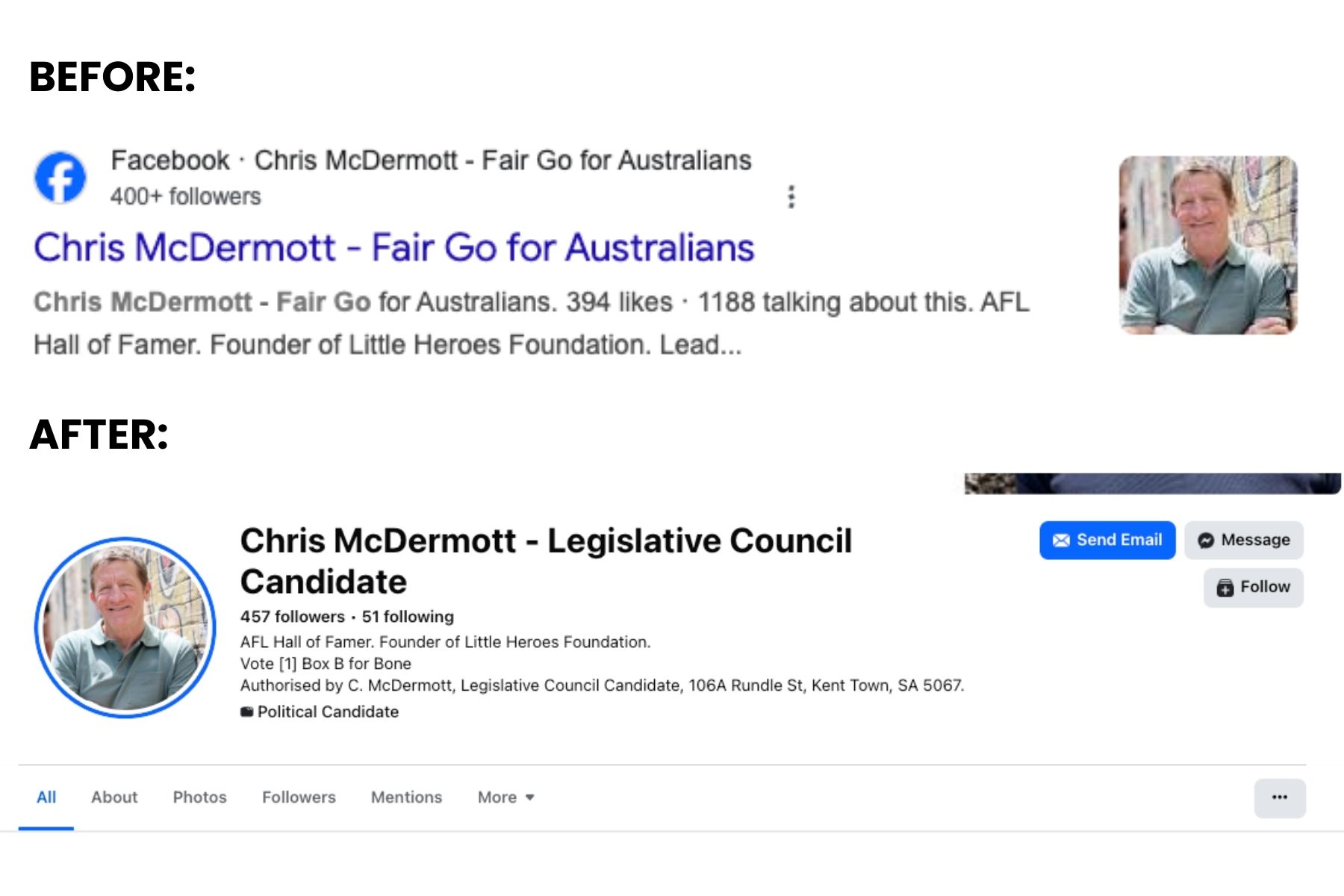The width and height of the screenshot is (1344, 896).
Task: Click the Political Candidate category label
Action: [327, 712]
